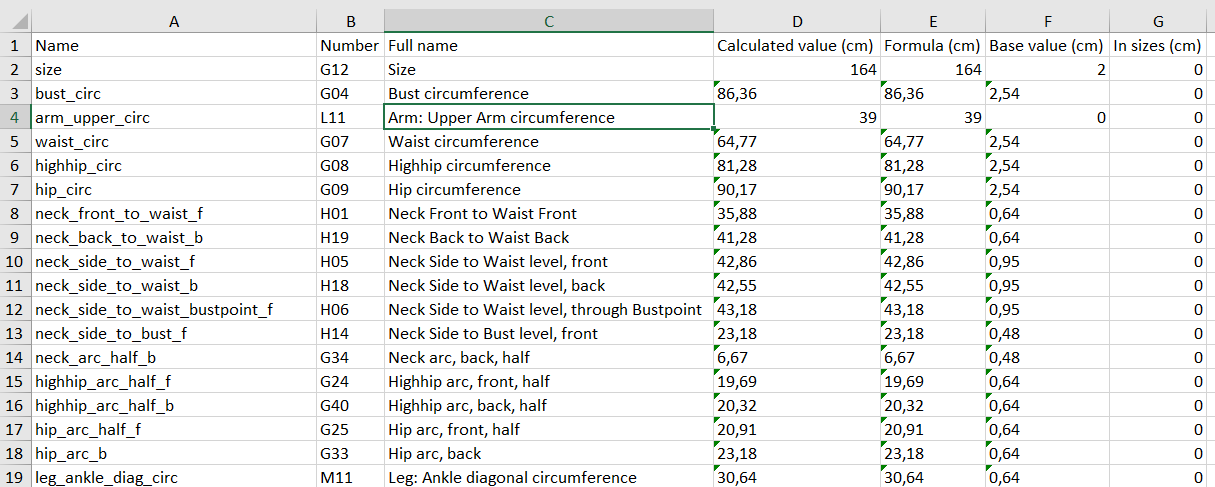Click the 'Base value (cm)' header cell
The width and height of the screenshot is (1215, 487).
click(x=1048, y=45)
